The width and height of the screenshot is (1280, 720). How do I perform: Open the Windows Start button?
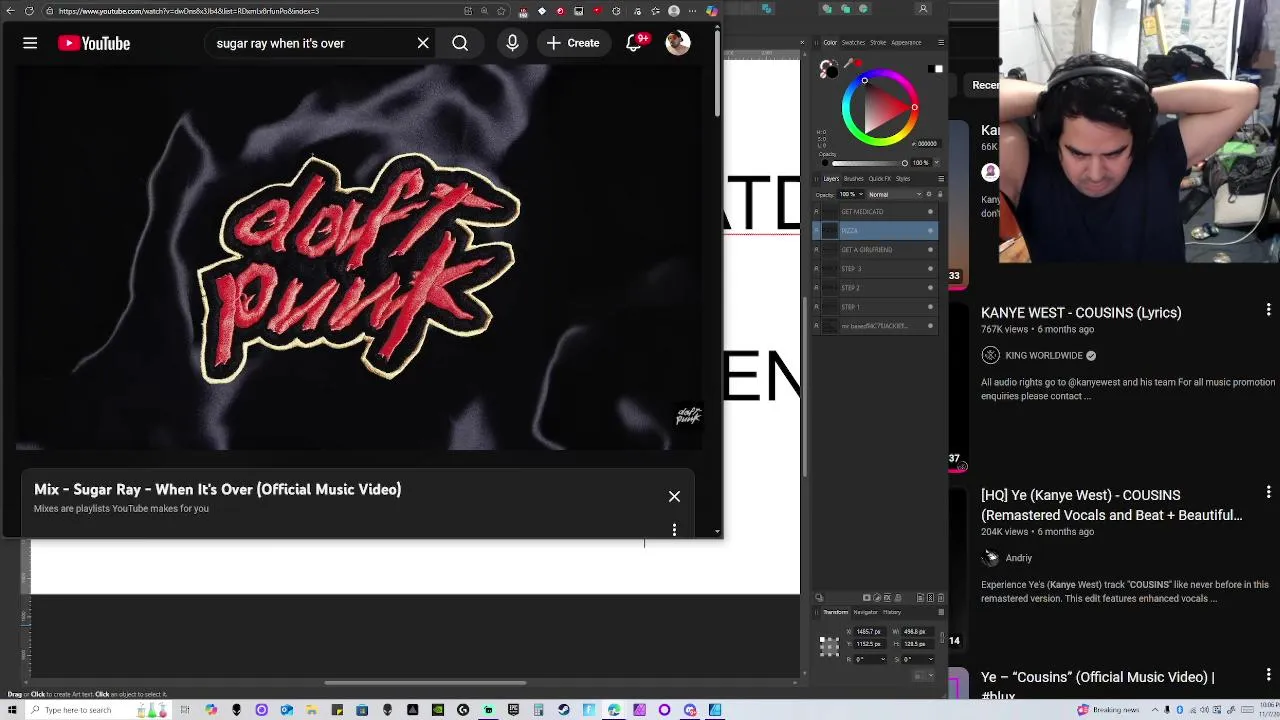click(x=10, y=710)
